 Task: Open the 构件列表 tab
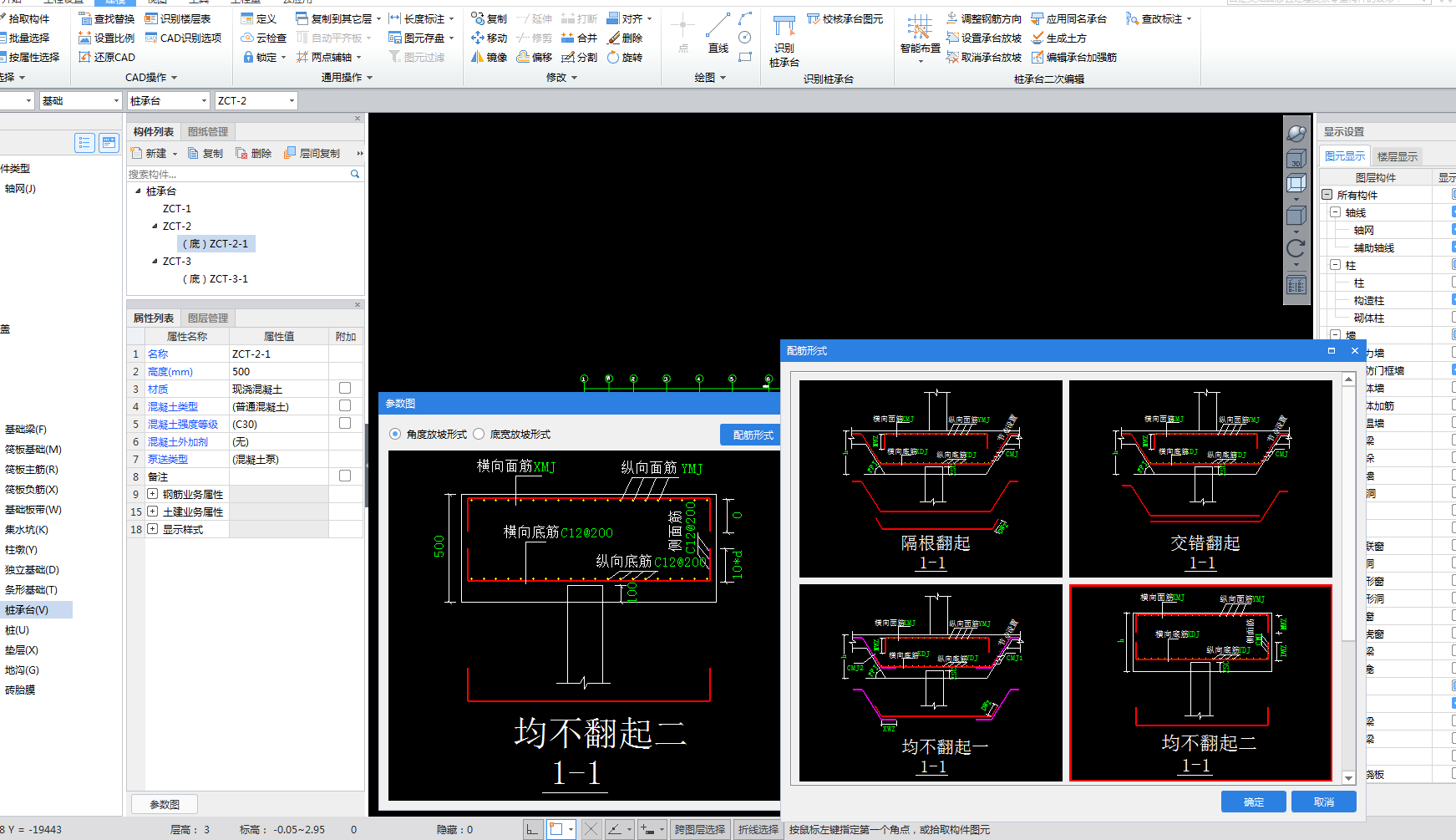pos(154,131)
